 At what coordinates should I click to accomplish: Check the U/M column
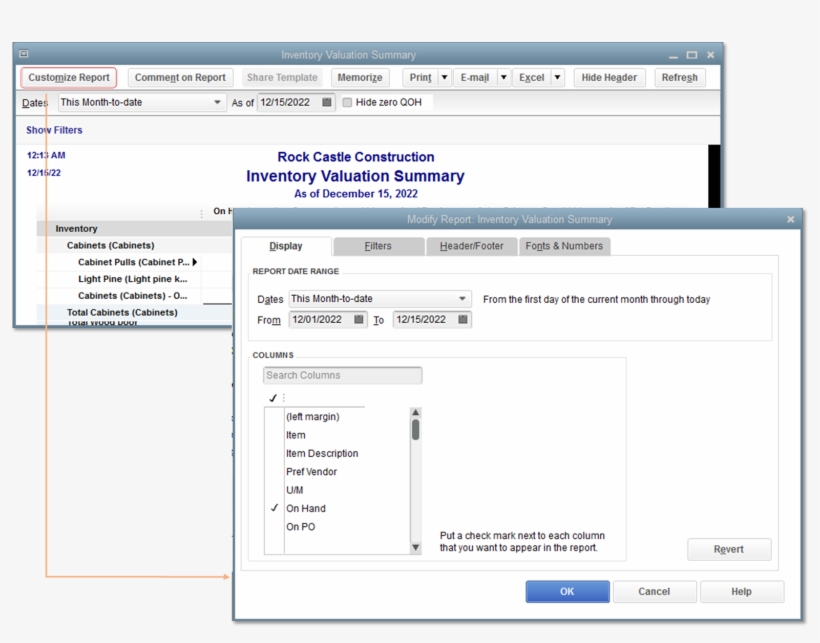click(274, 490)
